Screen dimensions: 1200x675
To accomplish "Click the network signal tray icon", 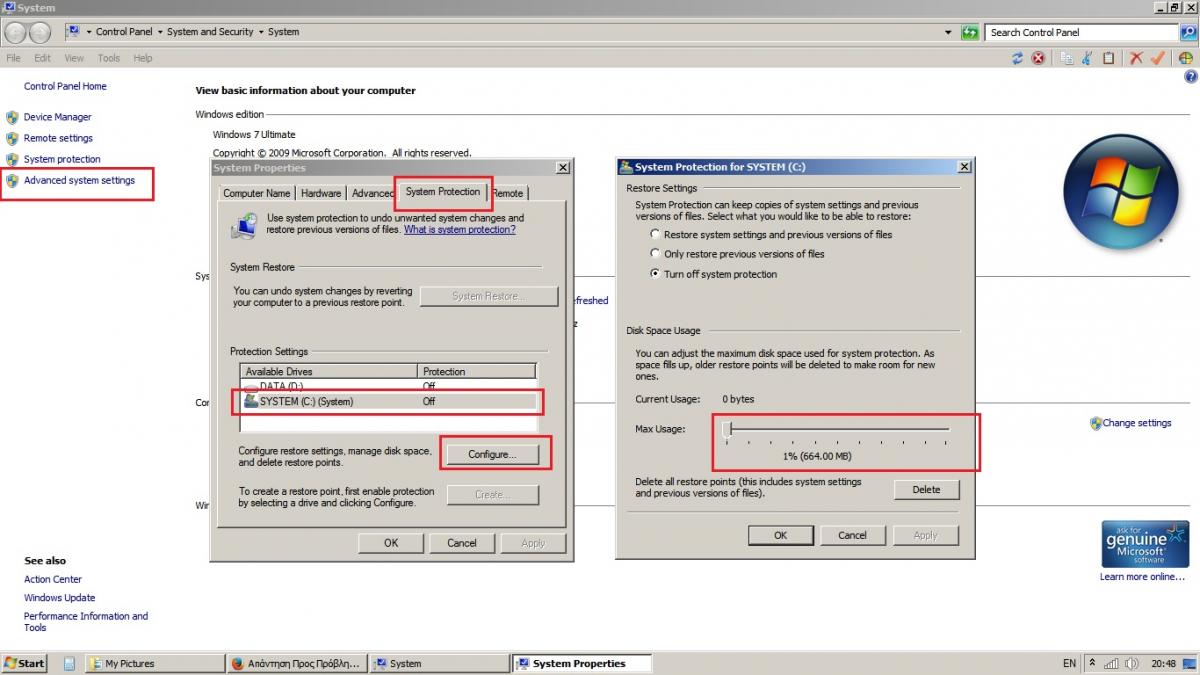I will tap(1112, 663).
